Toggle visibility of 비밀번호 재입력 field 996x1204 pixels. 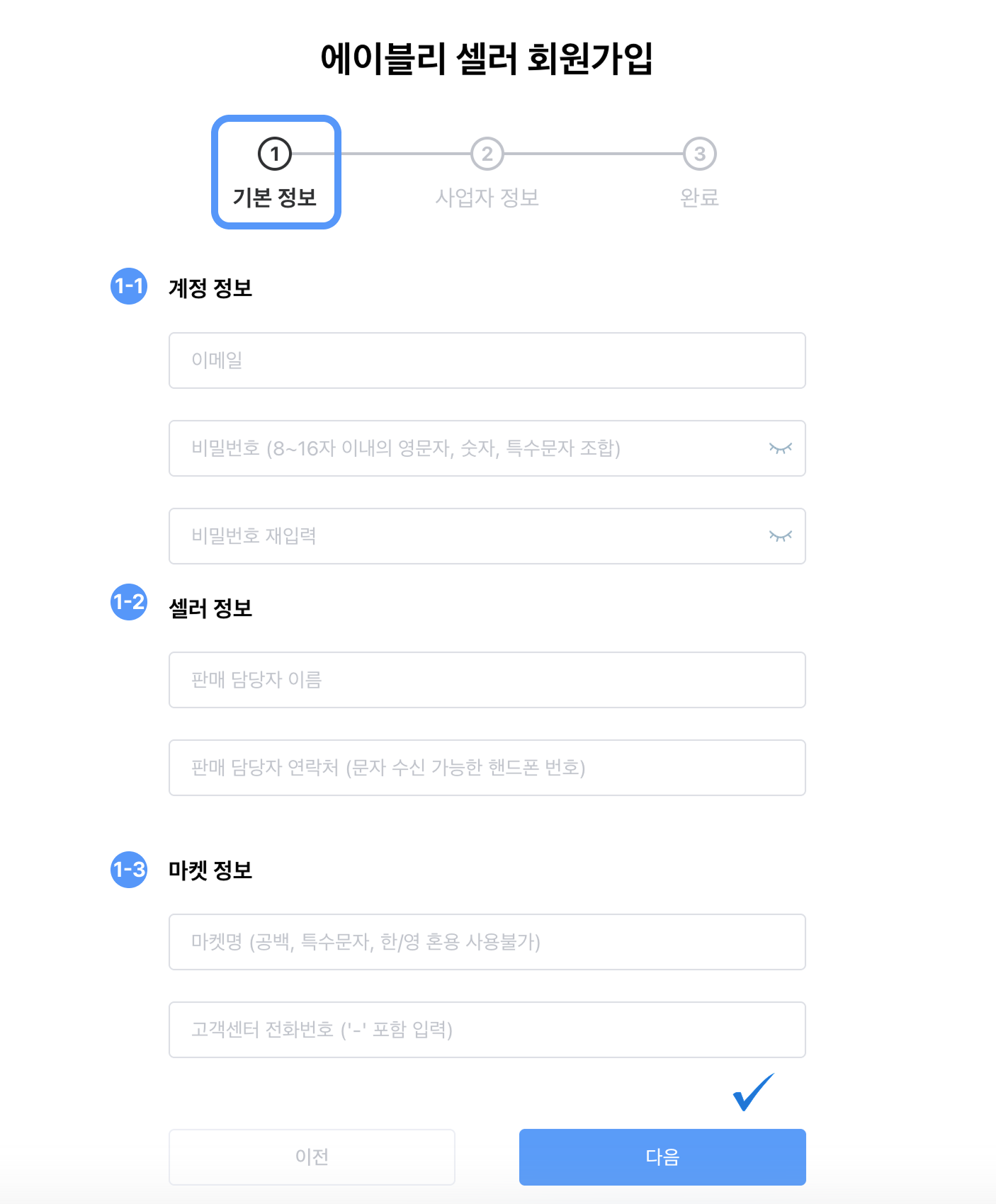[779, 537]
